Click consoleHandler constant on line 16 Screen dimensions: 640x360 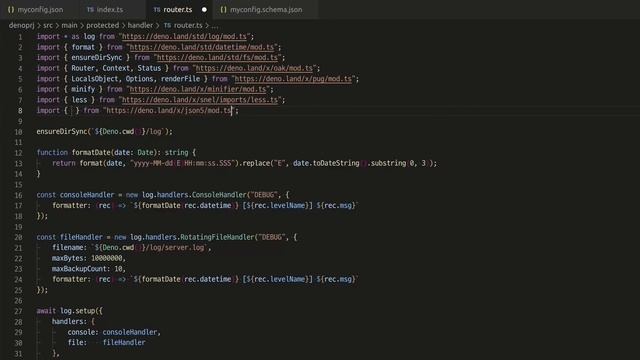pos(87,195)
